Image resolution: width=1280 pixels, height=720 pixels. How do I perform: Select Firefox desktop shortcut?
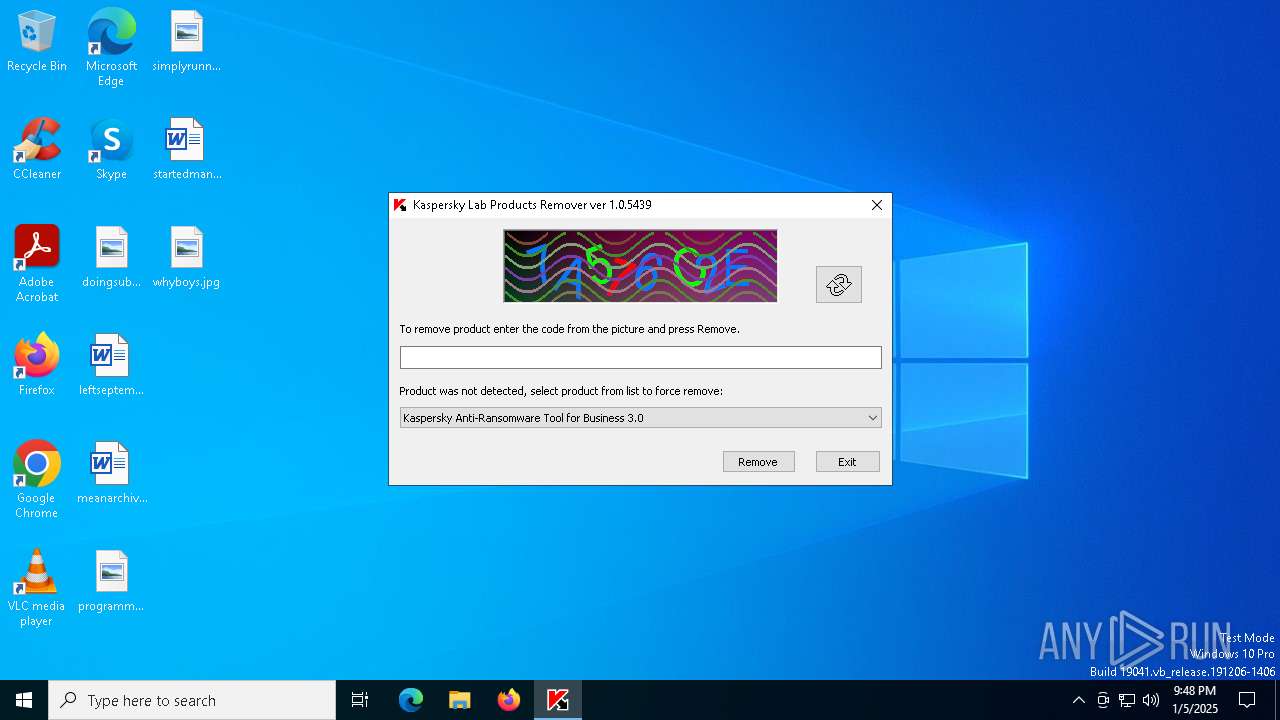(x=37, y=366)
